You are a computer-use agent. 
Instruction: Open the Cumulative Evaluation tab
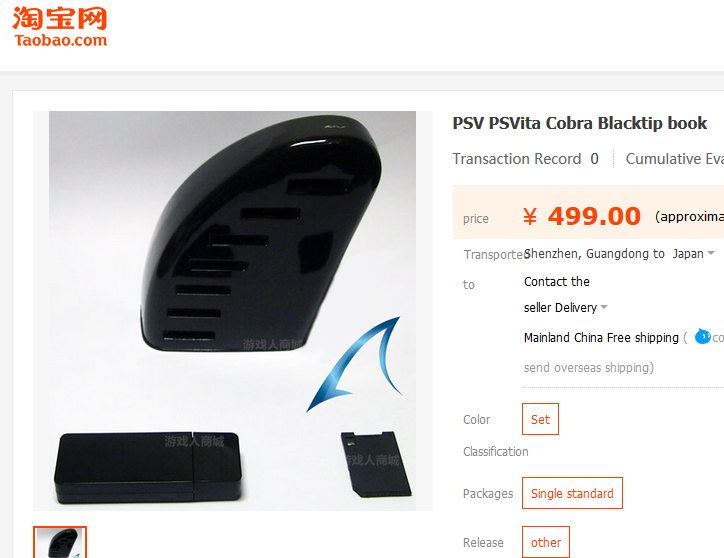coord(674,159)
